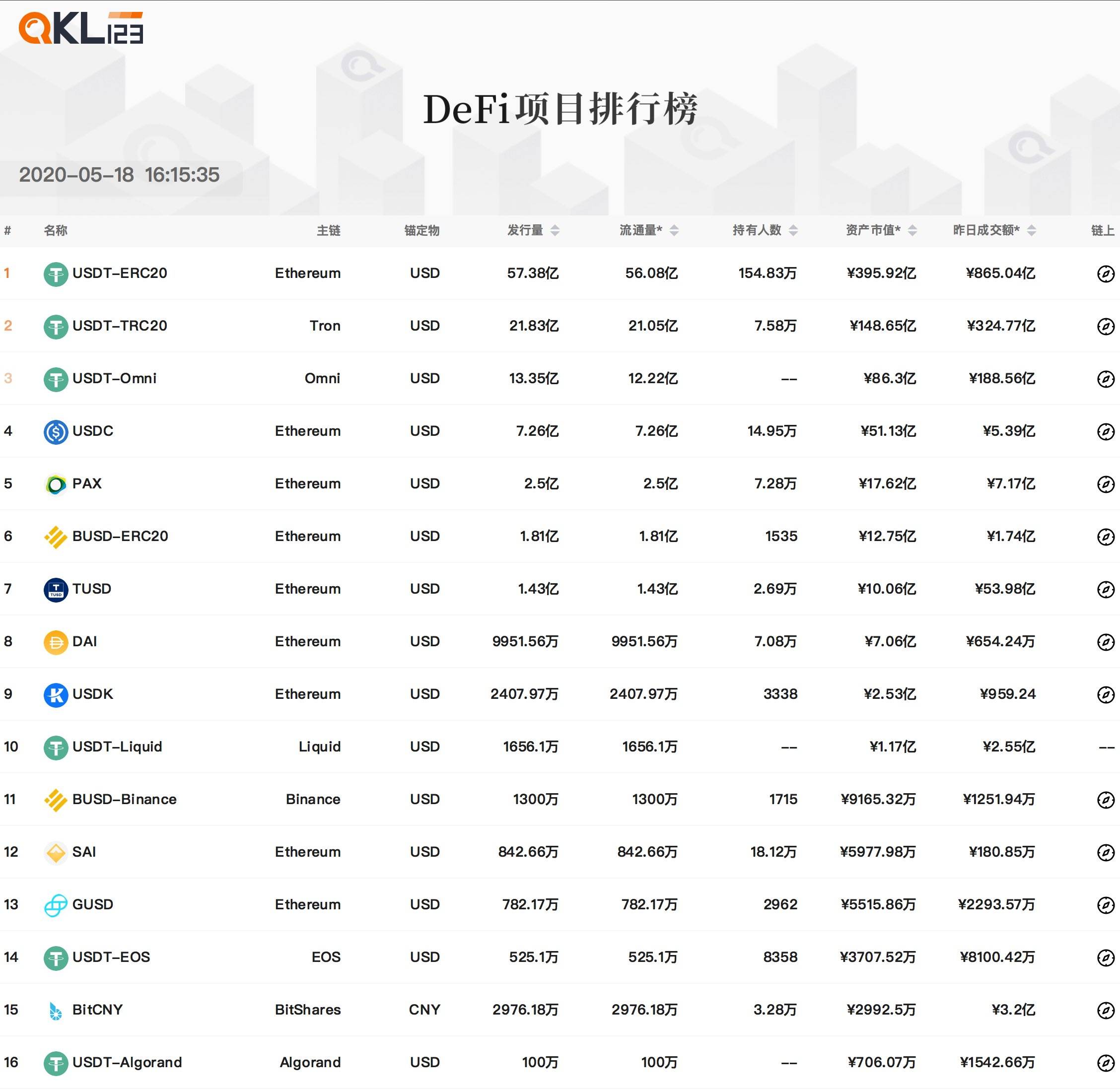Click the BitCNY coin icon
1120x1090 pixels.
[x=56, y=1011]
